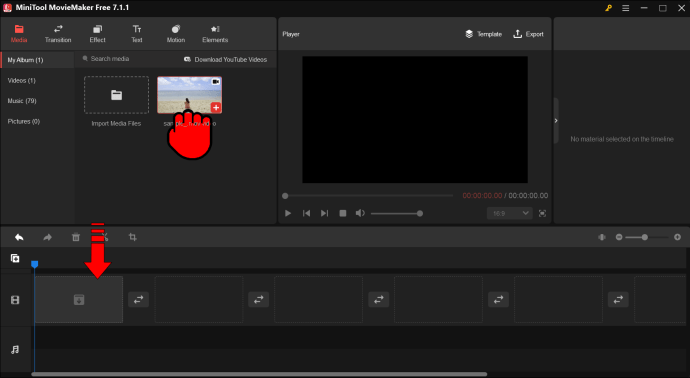The height and width of the screenshot is (378, 690).
Task: Click the third transition swap icon
Action: (x=378, y=300)
